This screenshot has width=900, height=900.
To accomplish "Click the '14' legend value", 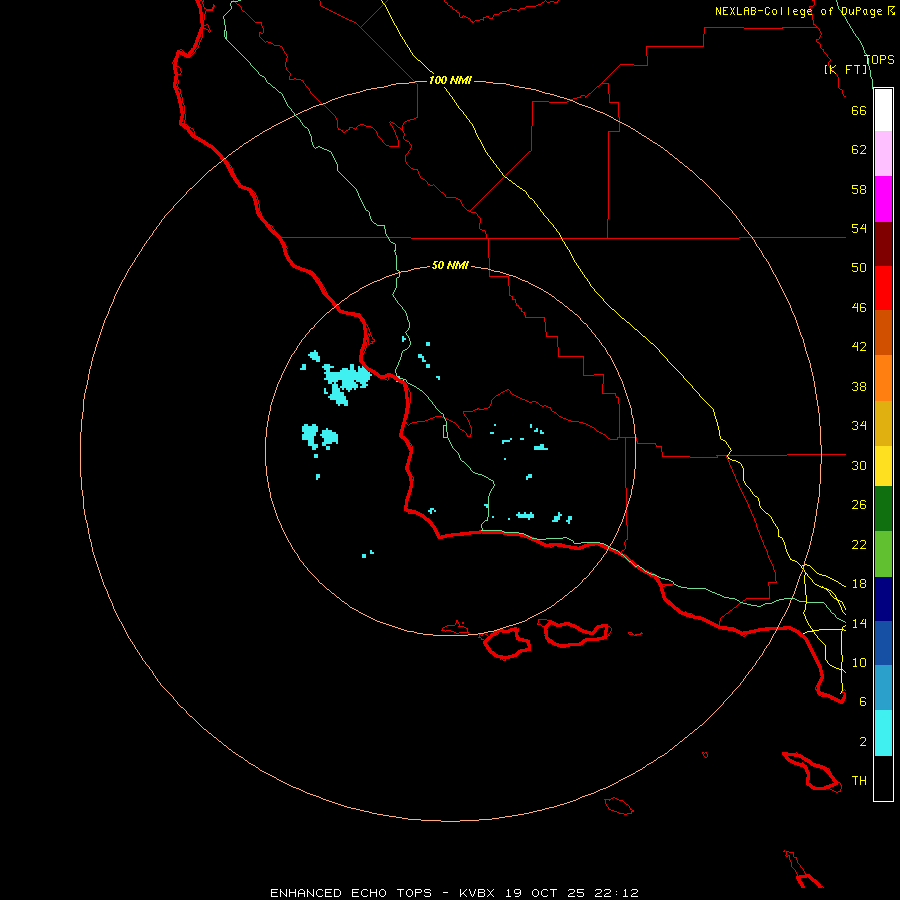I will [x=859, y=624].
